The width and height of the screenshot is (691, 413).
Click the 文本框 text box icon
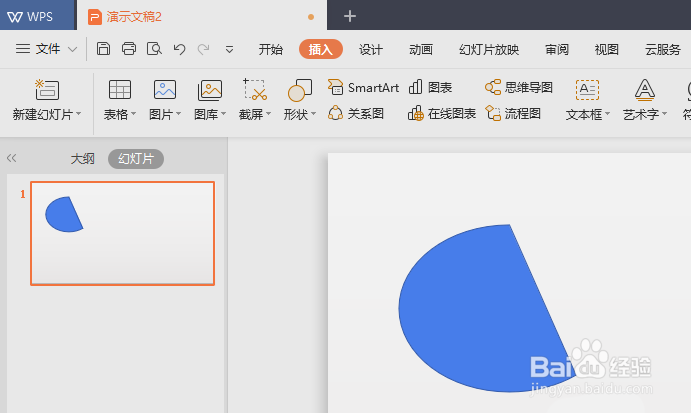(587, 90)
